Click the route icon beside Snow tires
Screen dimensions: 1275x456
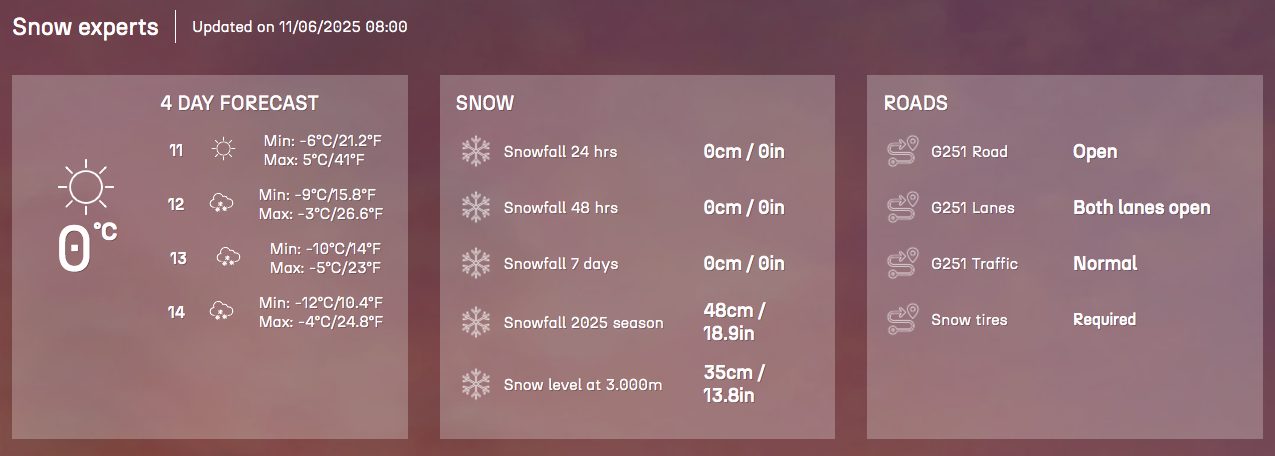[x=903, y=320]
